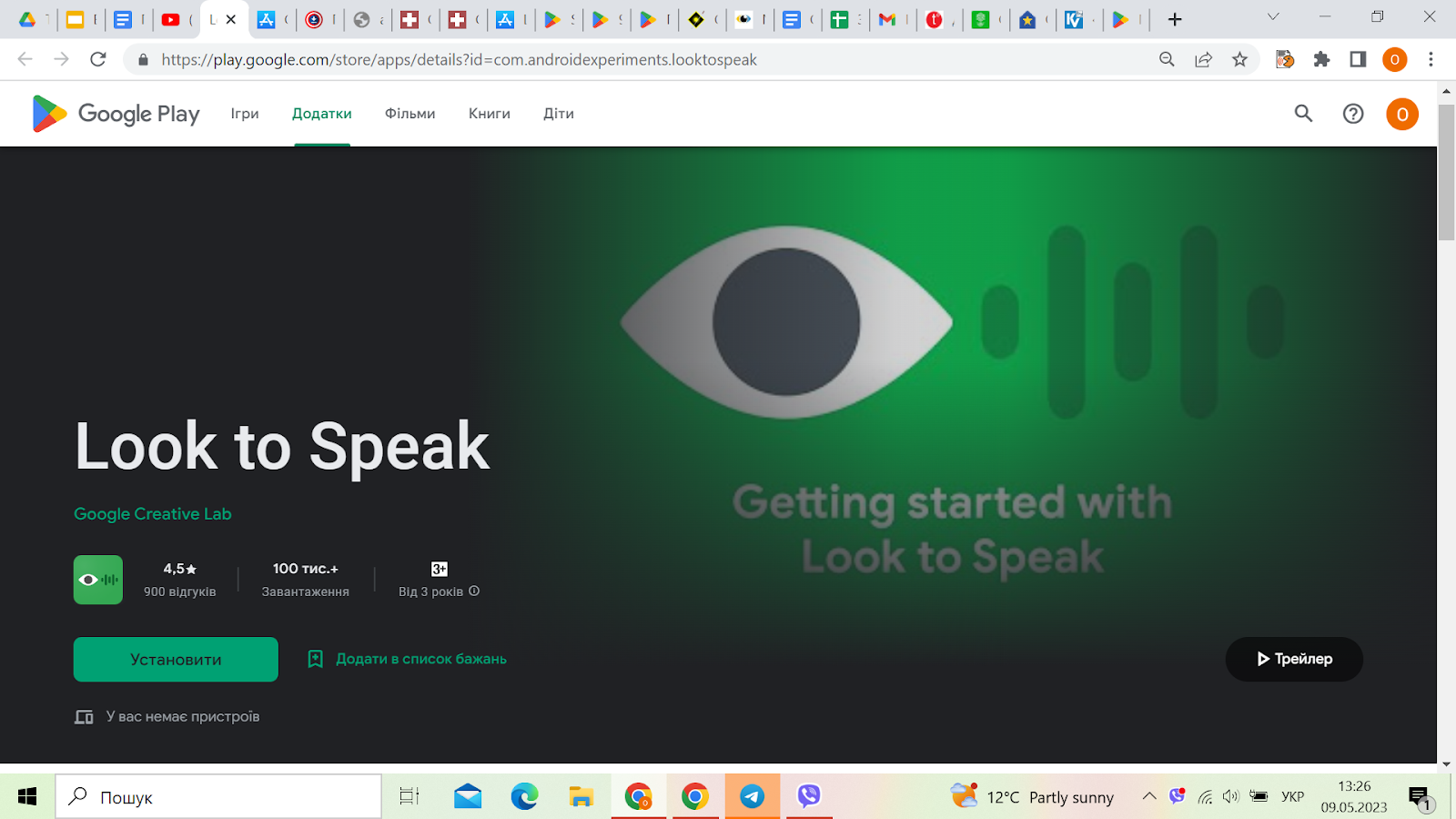Open Viber from taskbar

pos(809,797)
